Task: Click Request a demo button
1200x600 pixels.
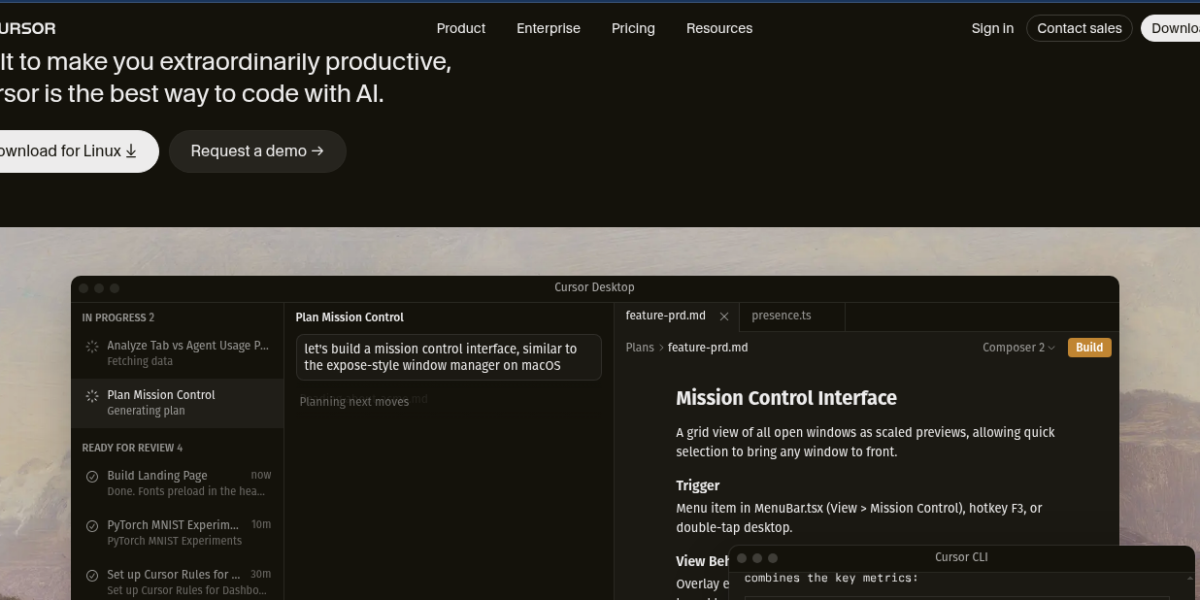Action: tap(257, 151)
